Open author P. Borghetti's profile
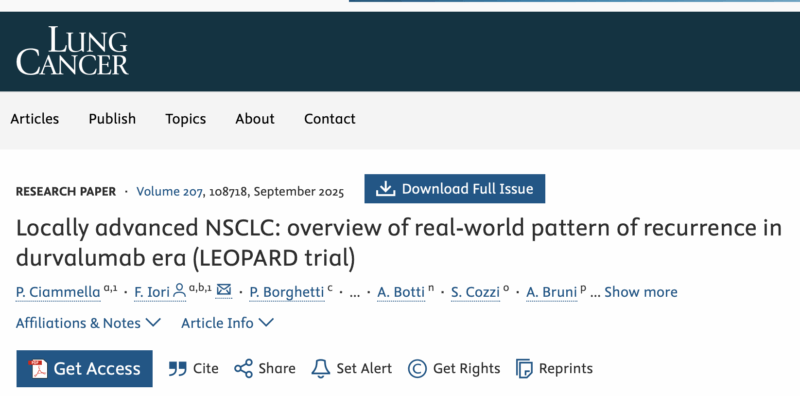The image size is (800, 396). 287,292
